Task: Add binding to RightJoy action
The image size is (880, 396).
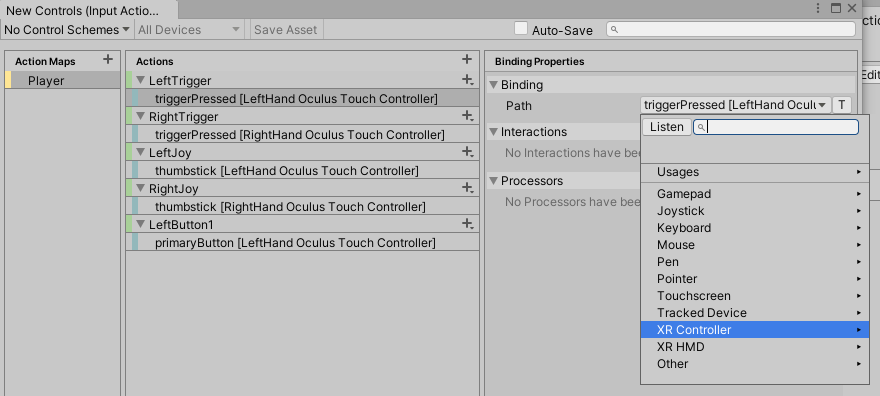Action: point(468,188)
